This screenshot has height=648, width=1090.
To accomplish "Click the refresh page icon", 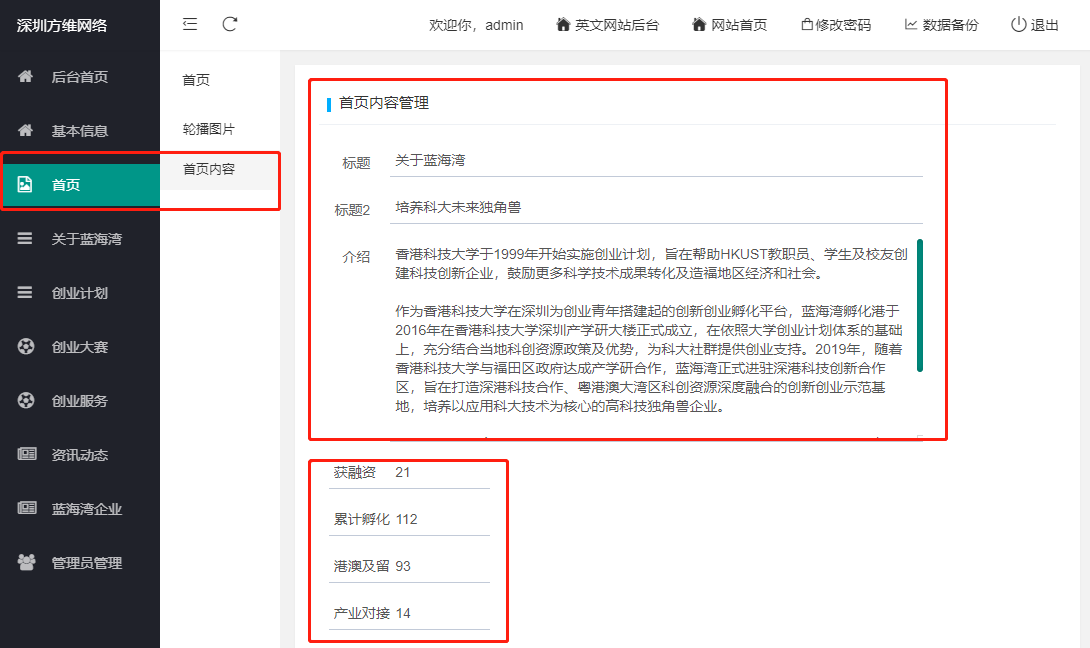I will coord(230,24).
